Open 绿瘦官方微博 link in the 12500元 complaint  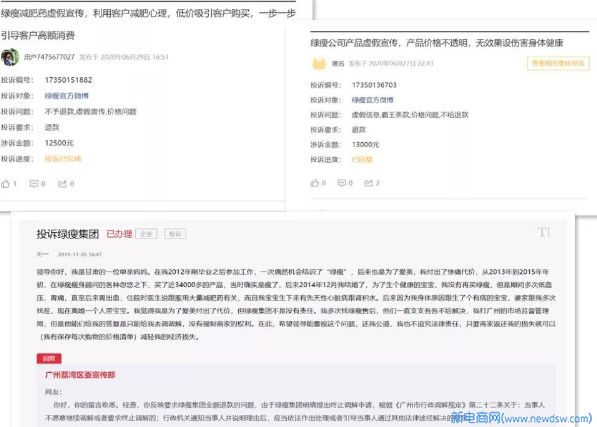67,96
